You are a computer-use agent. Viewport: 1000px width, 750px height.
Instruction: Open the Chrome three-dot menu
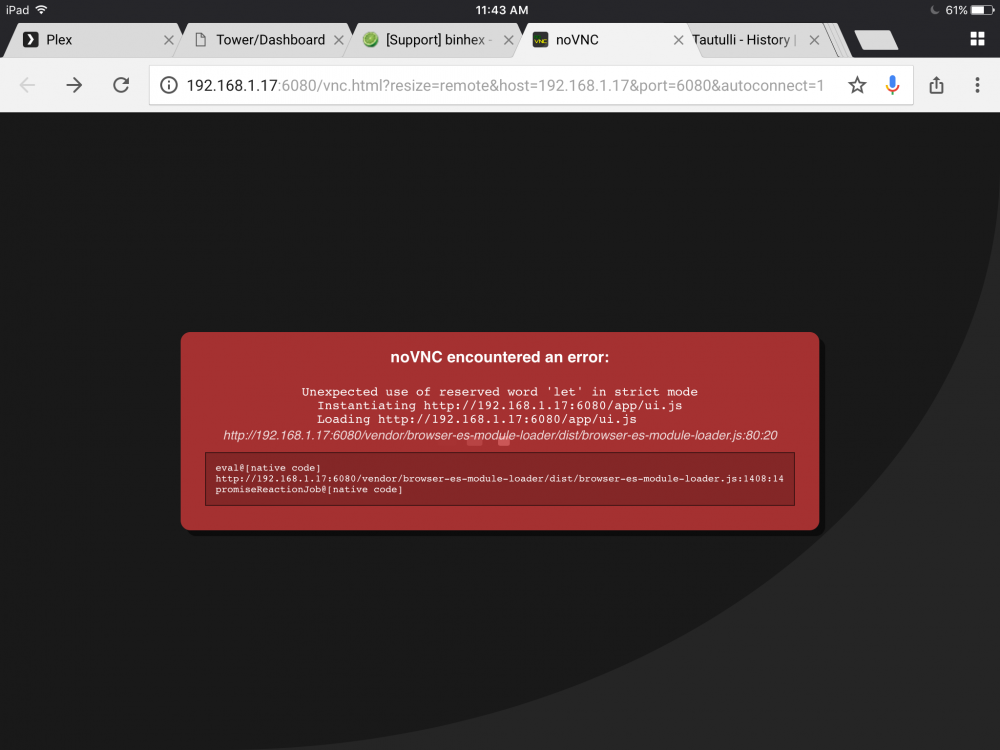[x=977, y=85]
